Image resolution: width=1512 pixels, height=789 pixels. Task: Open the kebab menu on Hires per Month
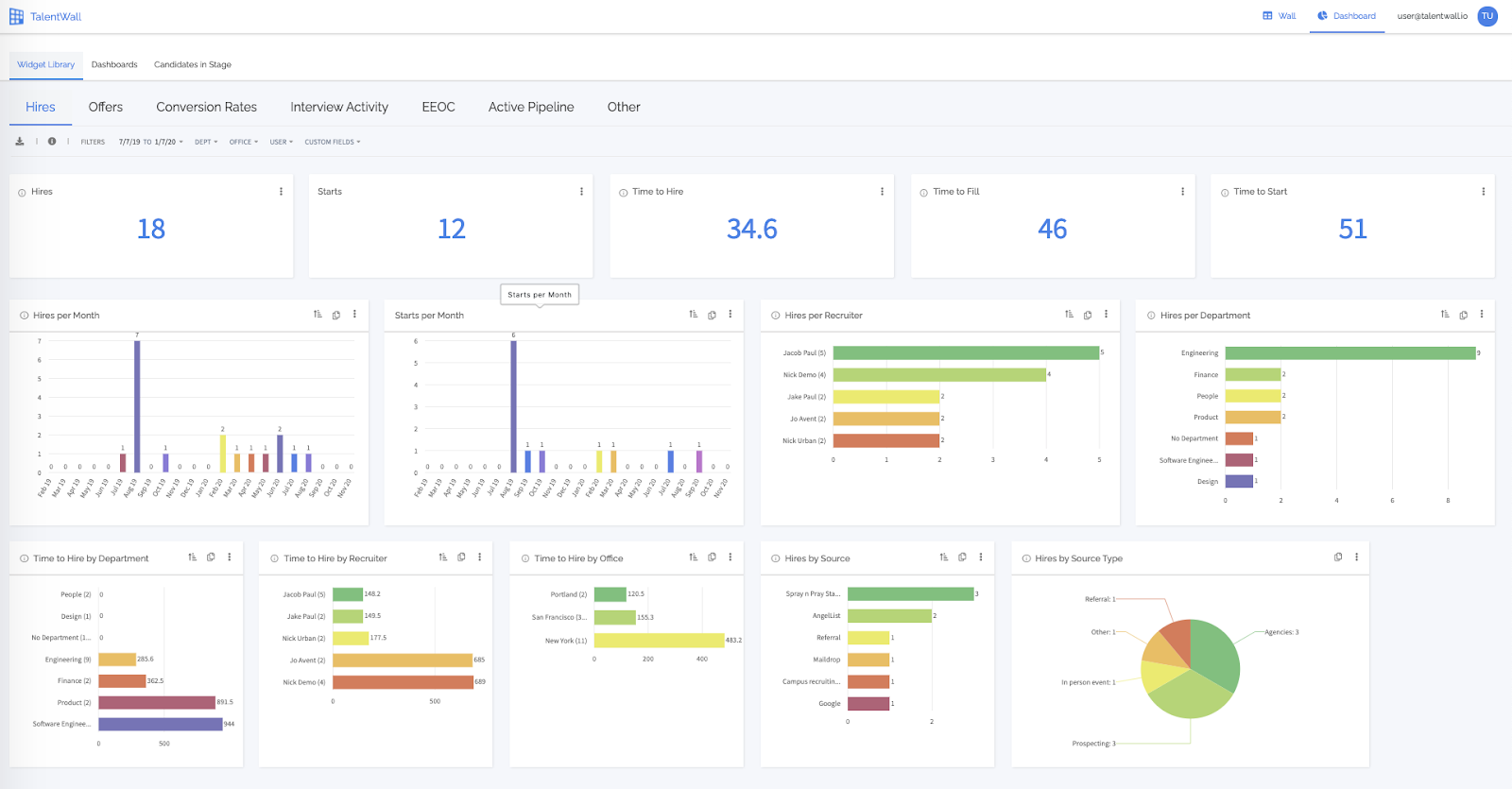click(354, 315)
